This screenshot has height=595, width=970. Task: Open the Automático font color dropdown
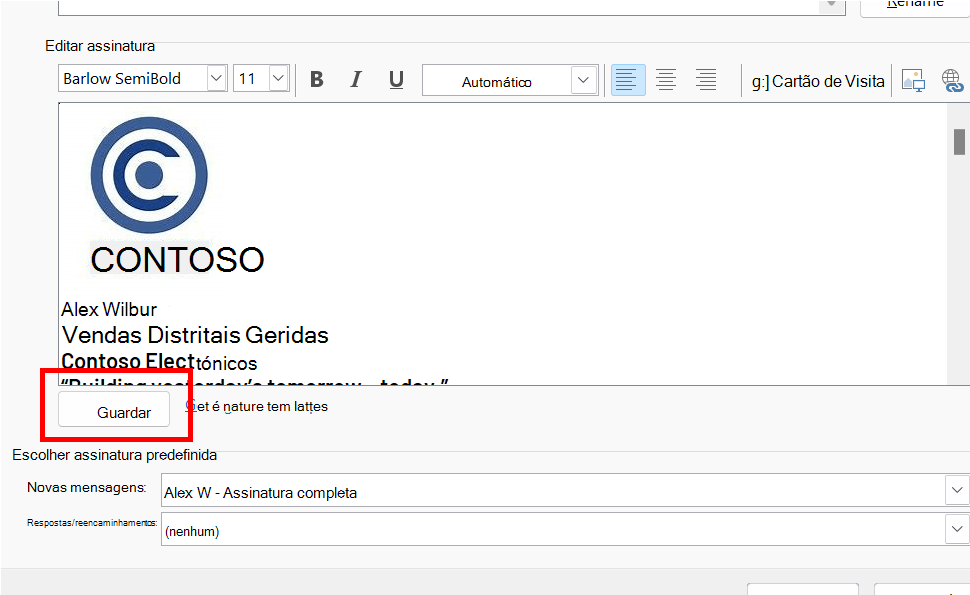583,80
